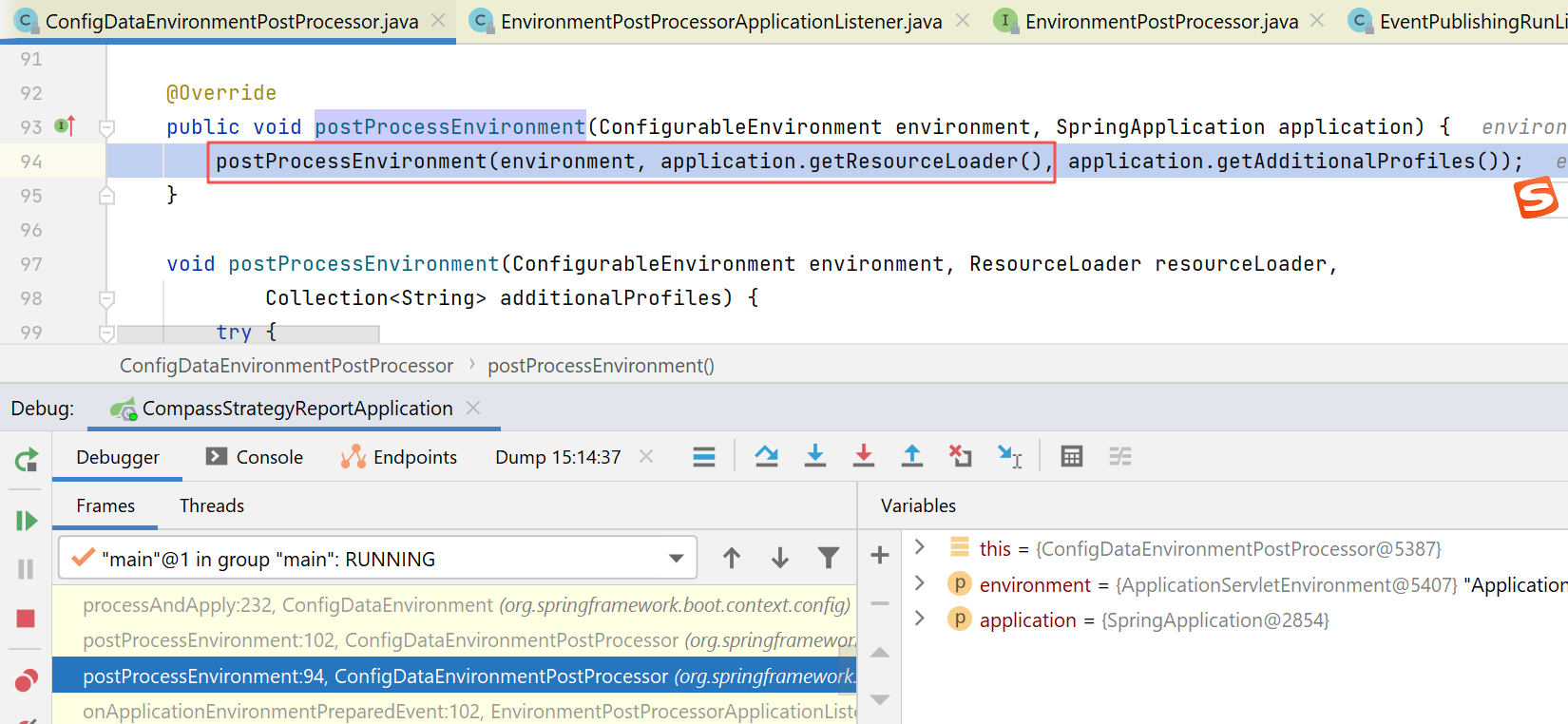
Task: Click the override gutter marker on line 93
Action: 65,126
